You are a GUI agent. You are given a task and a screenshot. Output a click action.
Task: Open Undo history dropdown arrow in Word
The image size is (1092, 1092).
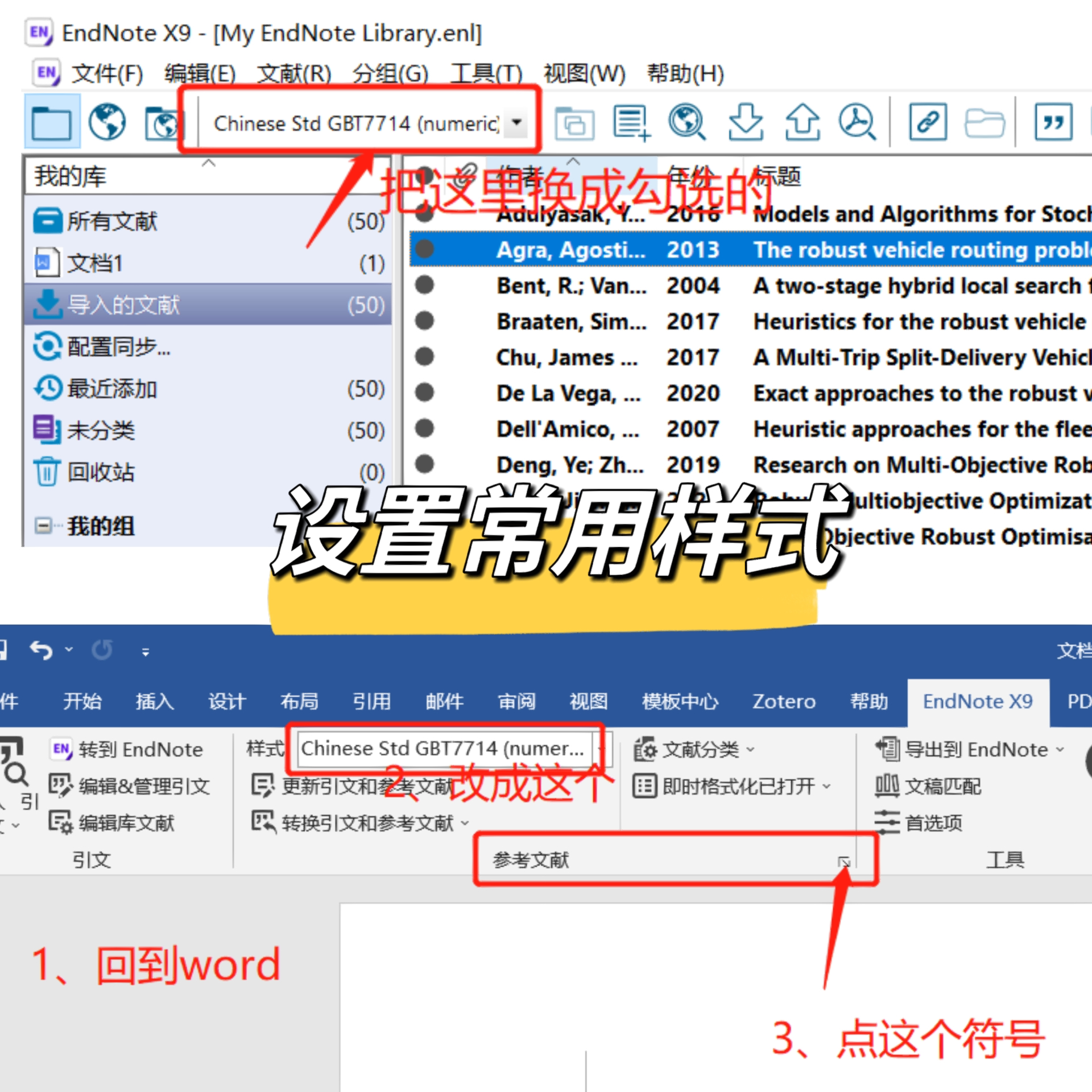point(69,650)
